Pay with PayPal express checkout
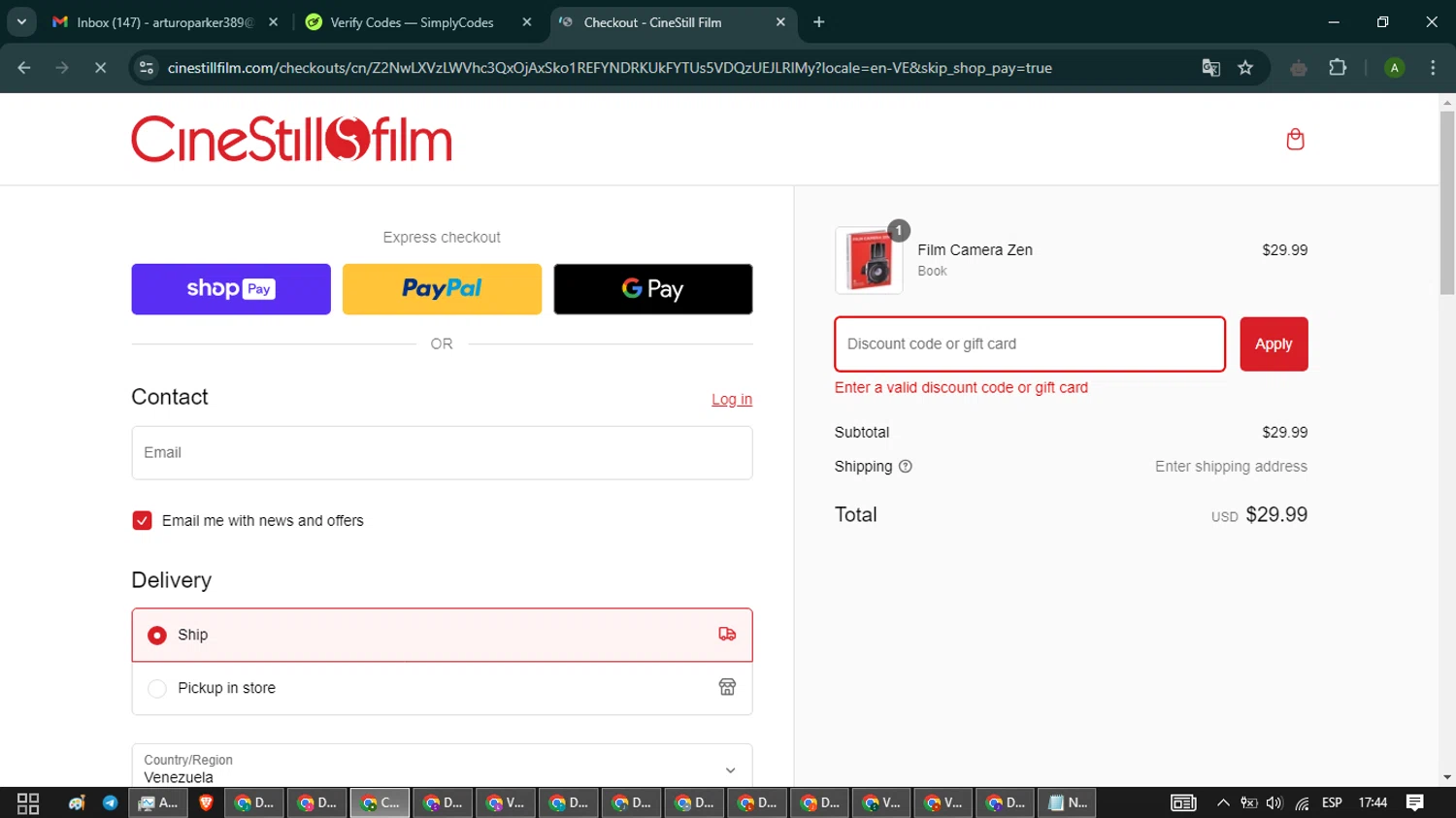Image resolution: width=1456 pixels, height=818 pixels. pos(442,289)
